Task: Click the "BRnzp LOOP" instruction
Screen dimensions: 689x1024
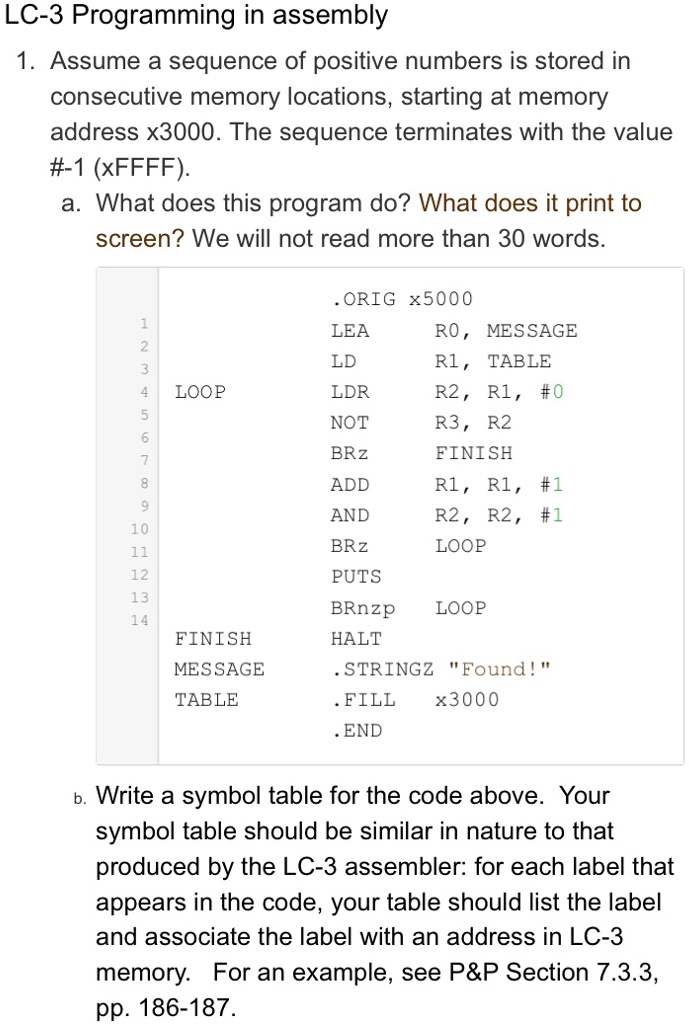Action: click(408, 608)
